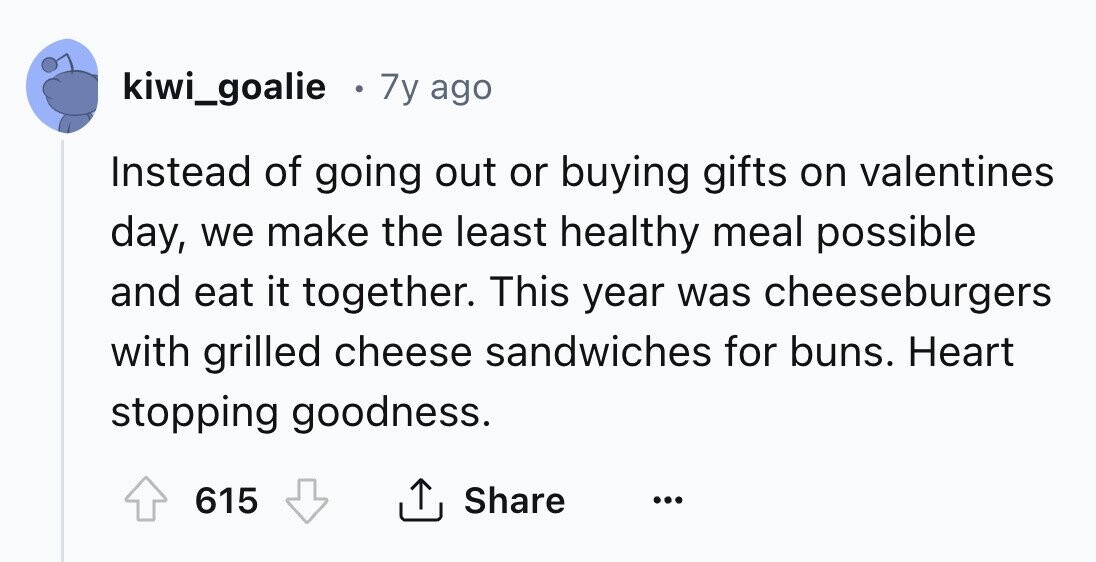
Task: Click the word 'together.' in the comment
Action: point(389,293)
